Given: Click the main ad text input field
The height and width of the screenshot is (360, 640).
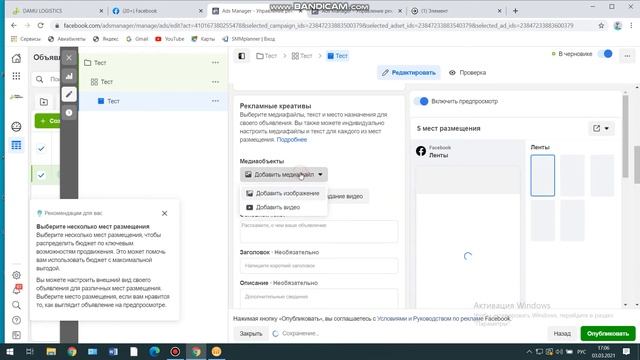Looking at the screenshot, I should click(x=319, y=231).
